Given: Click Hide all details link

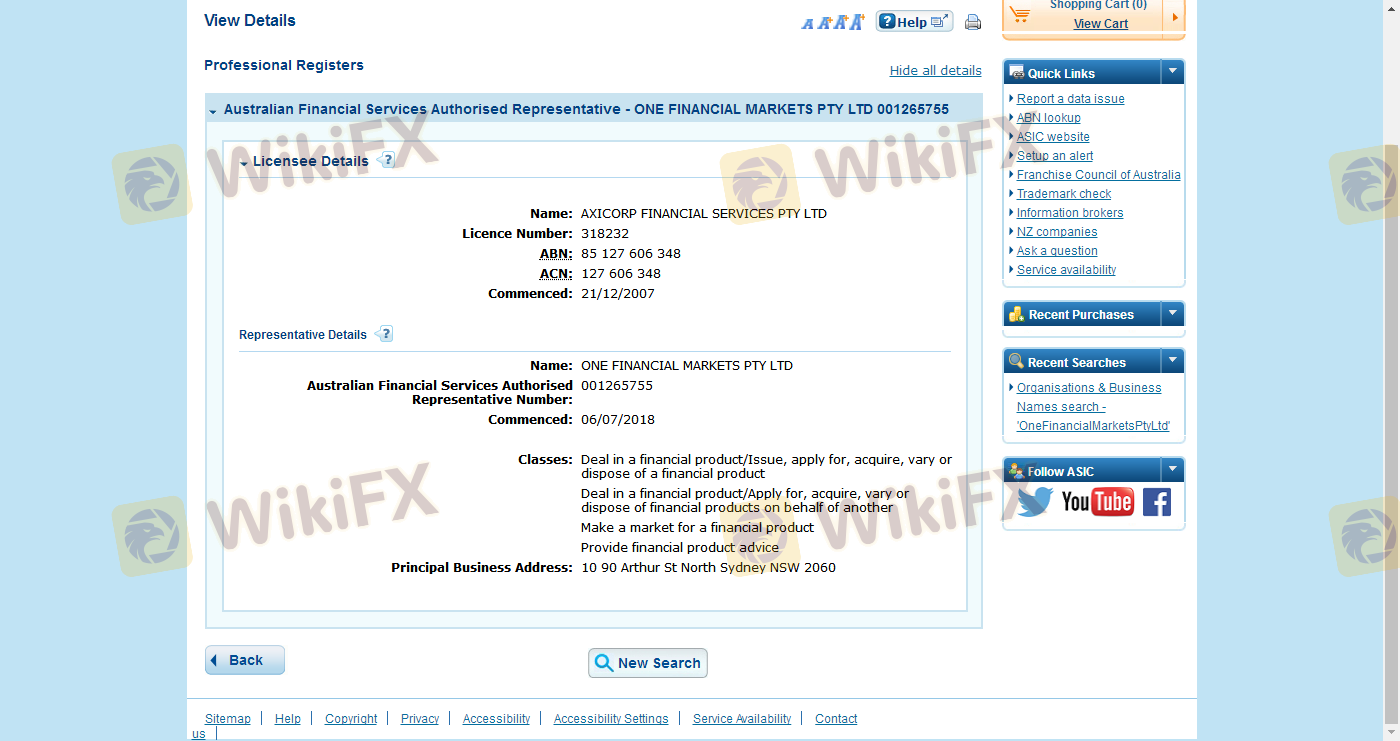Looking at the screenshot, I should (935, 71).
